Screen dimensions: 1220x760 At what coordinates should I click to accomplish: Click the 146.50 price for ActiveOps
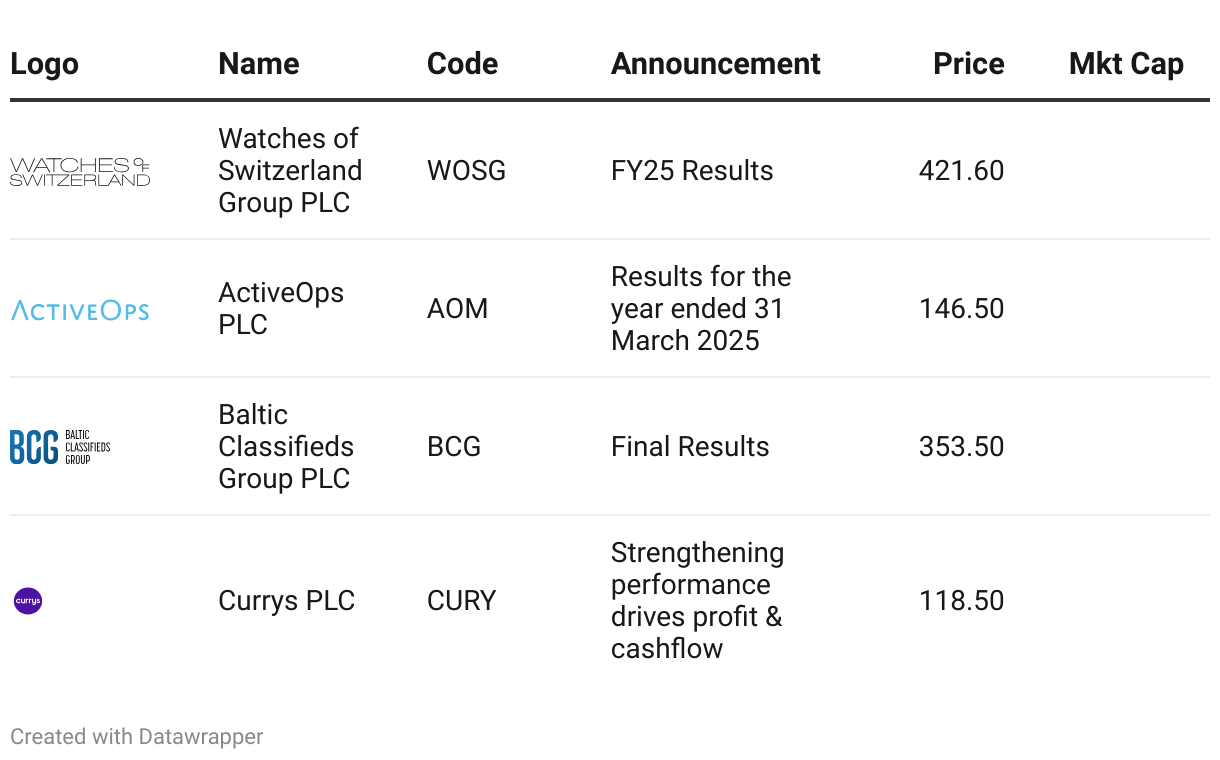point(961,309)
